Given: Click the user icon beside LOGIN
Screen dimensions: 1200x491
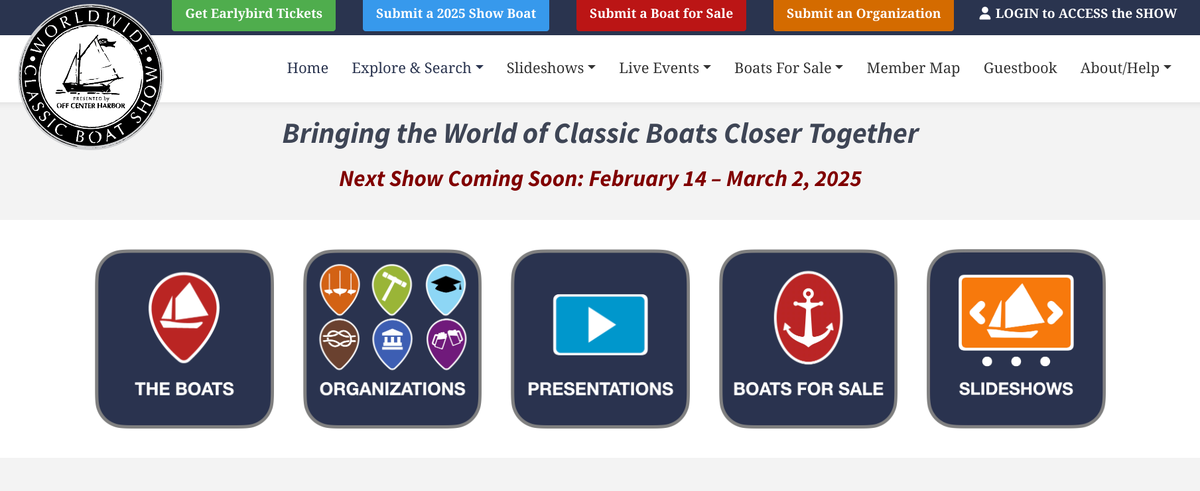Looking at the screenshot, I should tap(985, 14).
